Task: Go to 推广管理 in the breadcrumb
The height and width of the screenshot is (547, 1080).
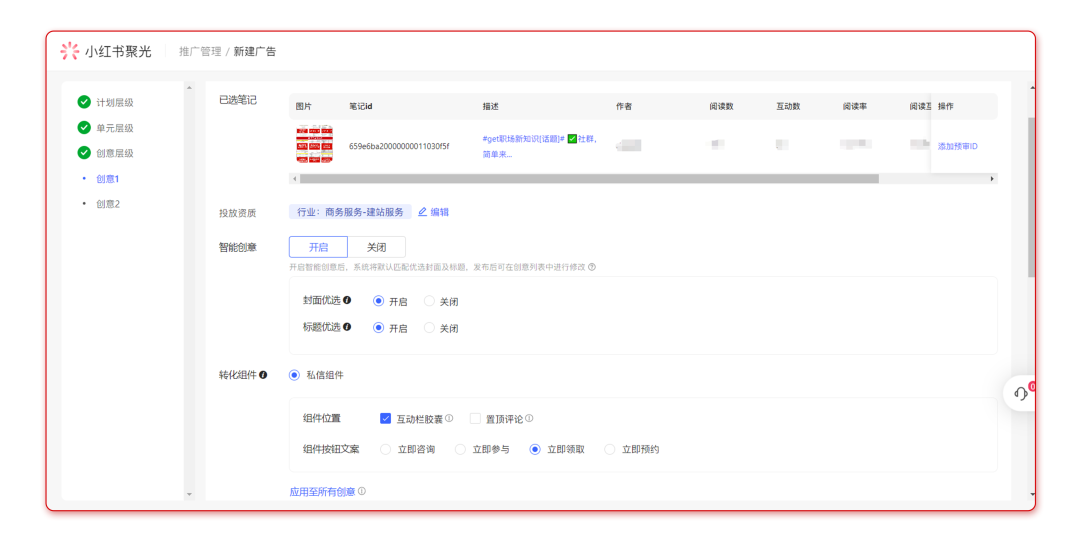Action: (x=200, y=51)
